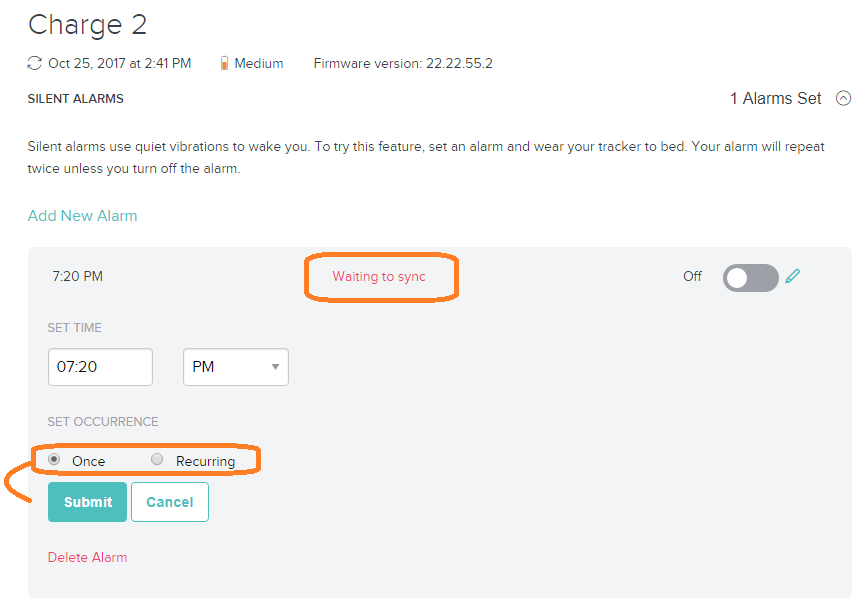Click the SET OCCURRENCE label
The height and width of the screenshot is (607, 859).
pos(103,422)
